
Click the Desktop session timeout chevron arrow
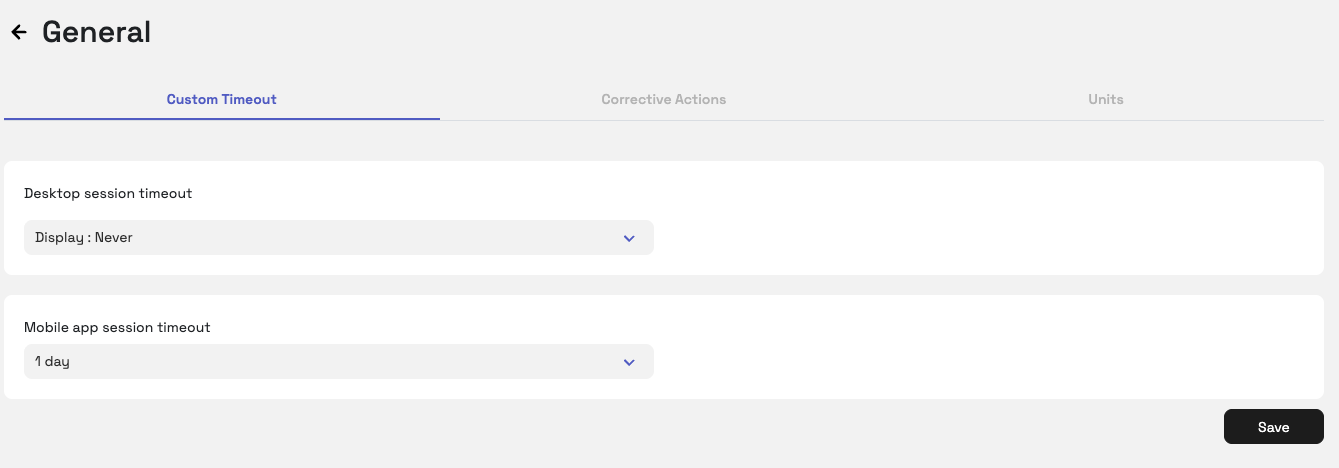tap(629, 238)
